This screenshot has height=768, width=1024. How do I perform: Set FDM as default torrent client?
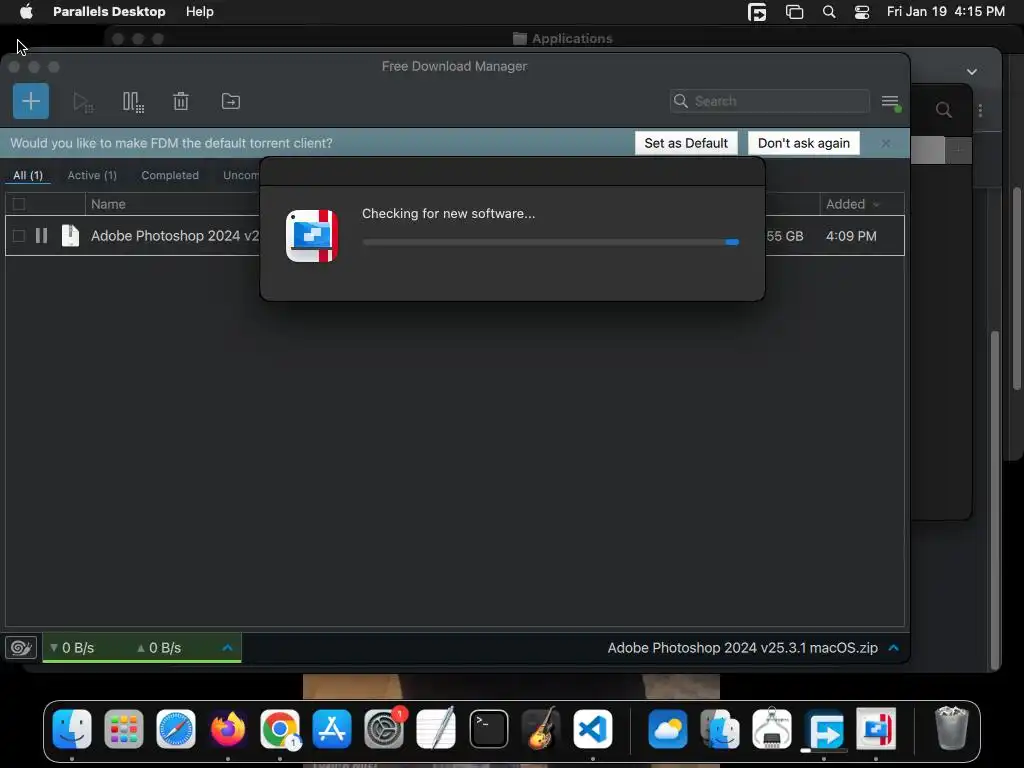(686, 143)
